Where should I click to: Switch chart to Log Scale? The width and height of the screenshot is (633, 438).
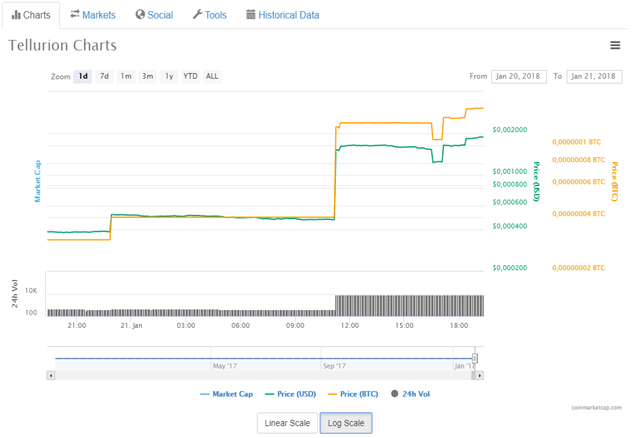click(346, 423)
